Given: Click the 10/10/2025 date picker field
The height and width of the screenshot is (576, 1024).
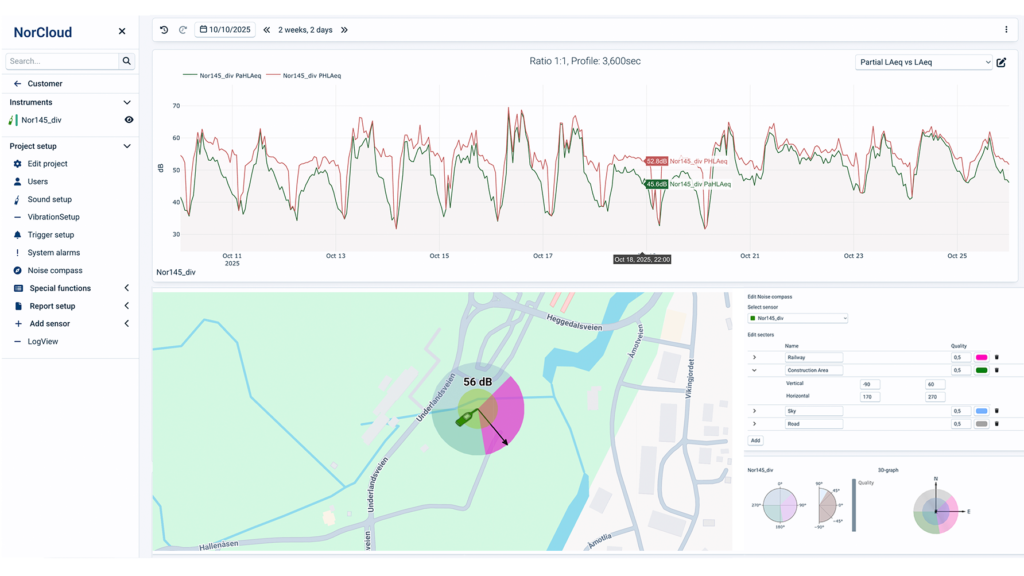Looking at the screenshot, I should click(x=225, y=30).
